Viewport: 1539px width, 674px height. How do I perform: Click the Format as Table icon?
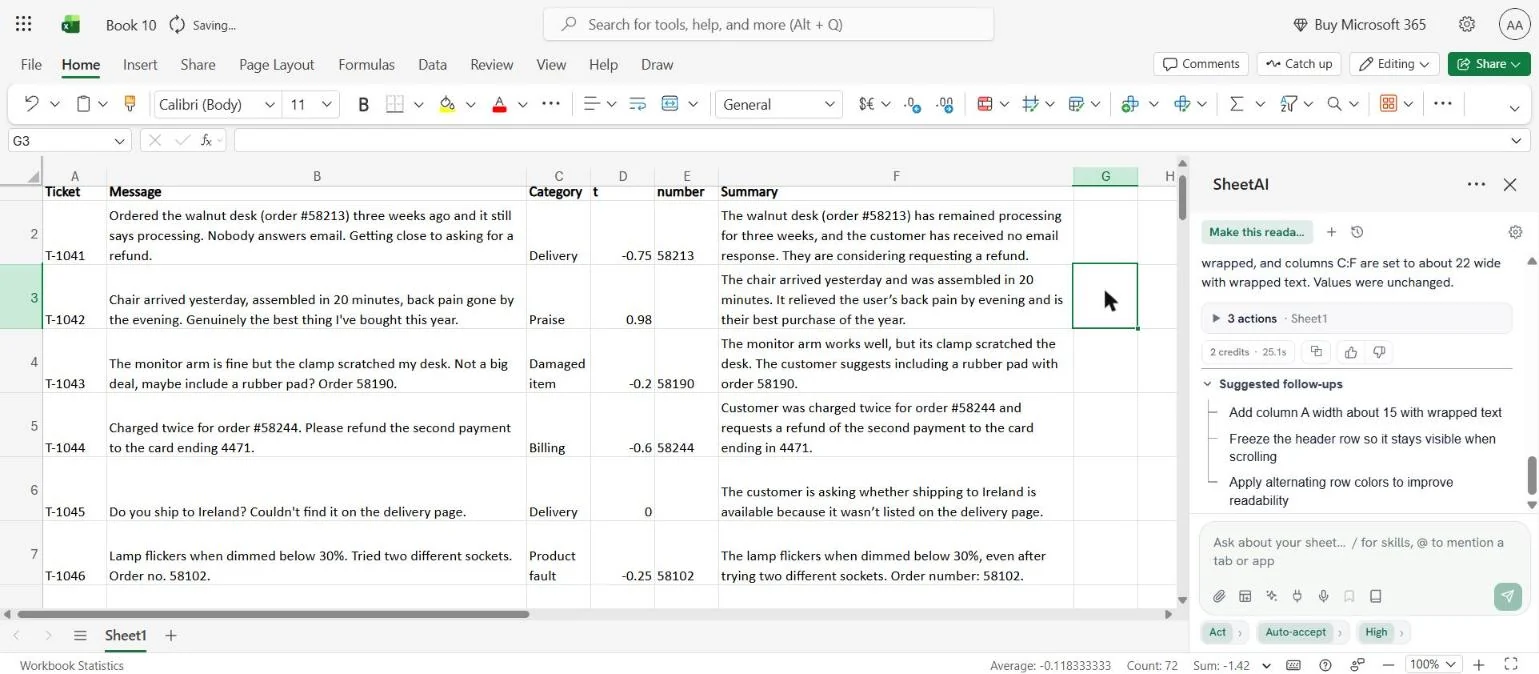1076,104
